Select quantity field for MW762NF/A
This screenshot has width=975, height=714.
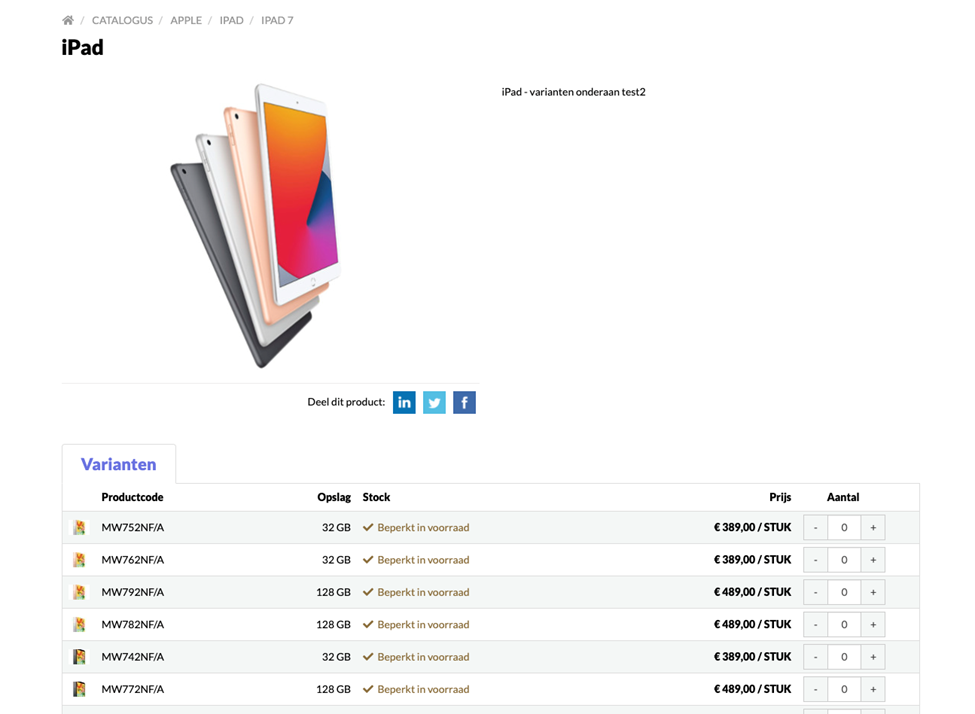click(844, 560)
